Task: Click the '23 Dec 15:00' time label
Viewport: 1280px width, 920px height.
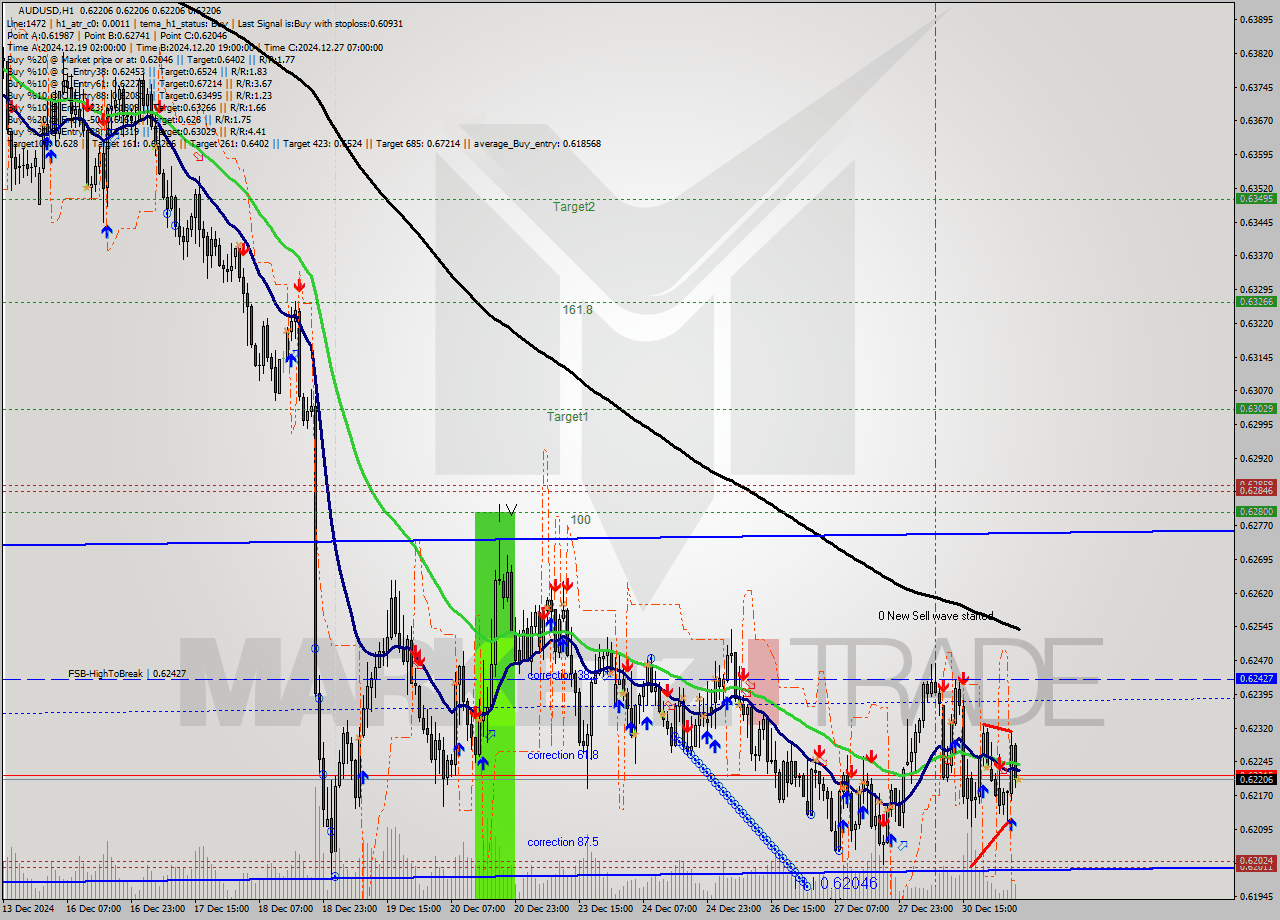Action: pos(606,910)
